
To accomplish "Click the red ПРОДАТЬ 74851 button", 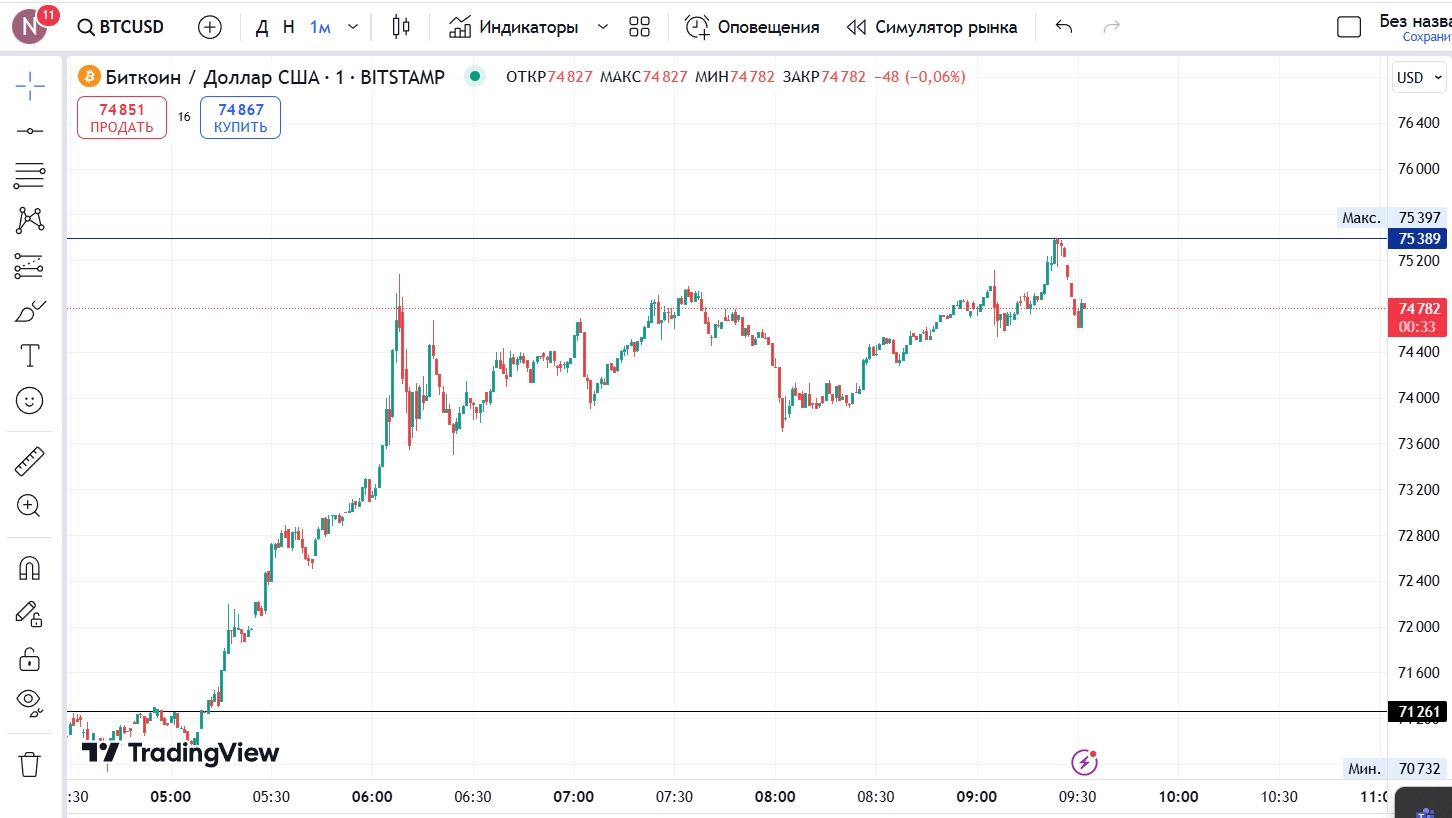I will (x=122, y=118).
